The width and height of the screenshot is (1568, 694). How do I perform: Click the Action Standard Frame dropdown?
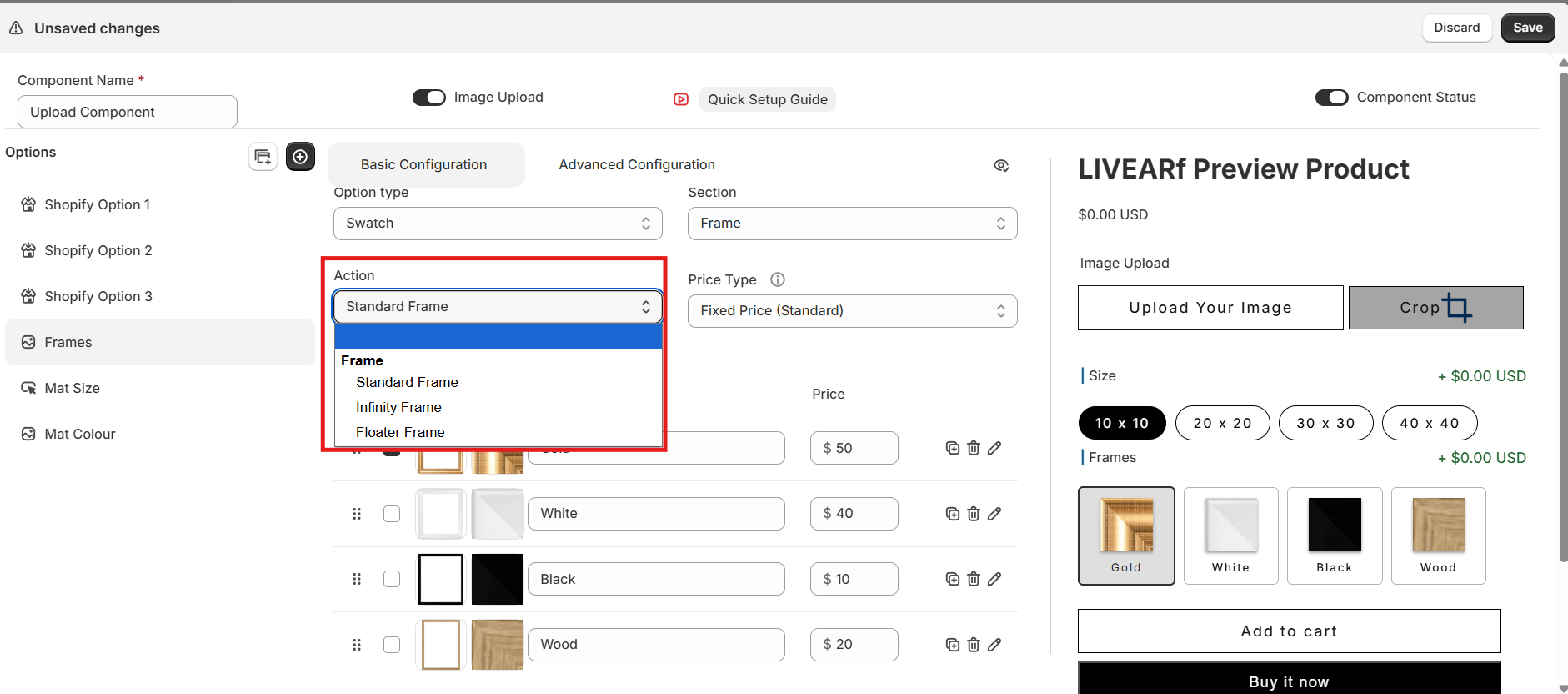(498, 307)
